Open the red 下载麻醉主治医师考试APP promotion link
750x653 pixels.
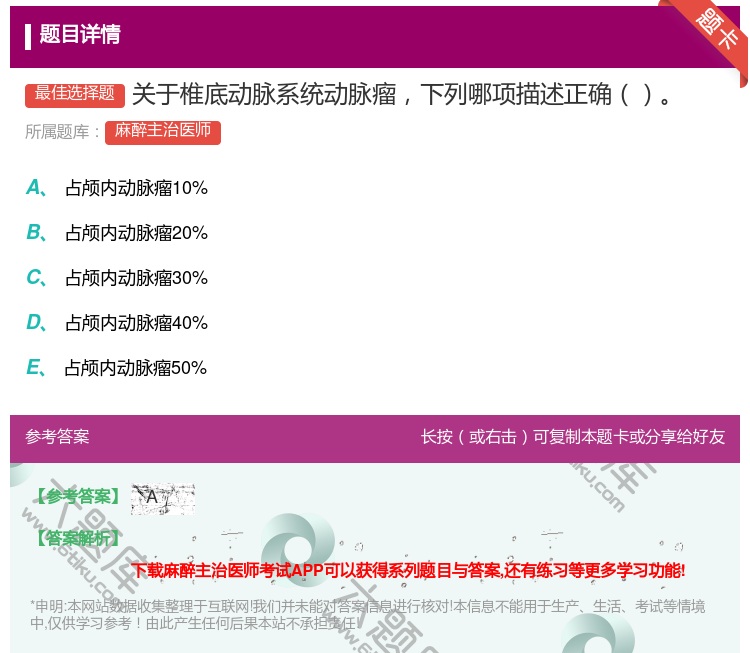[x=408, y=570]
